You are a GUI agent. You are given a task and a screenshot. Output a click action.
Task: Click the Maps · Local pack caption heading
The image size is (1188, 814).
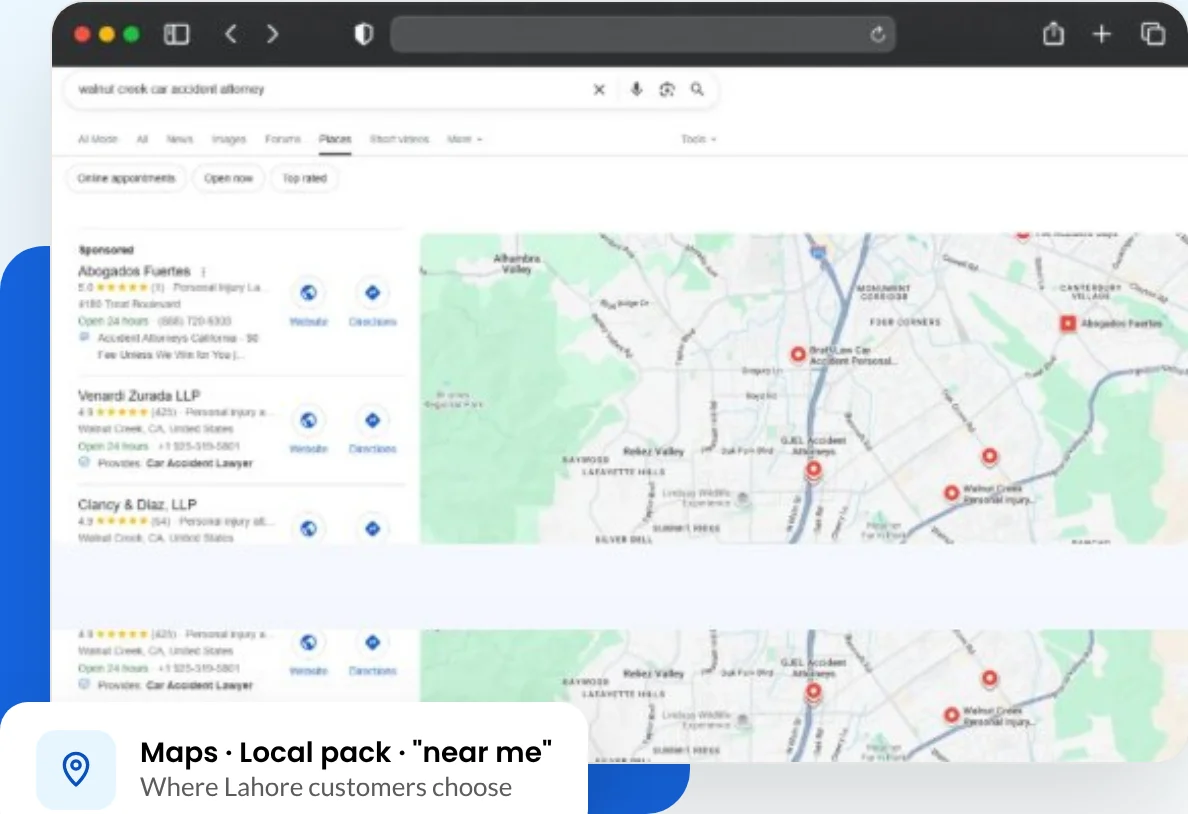click(346, 752)
